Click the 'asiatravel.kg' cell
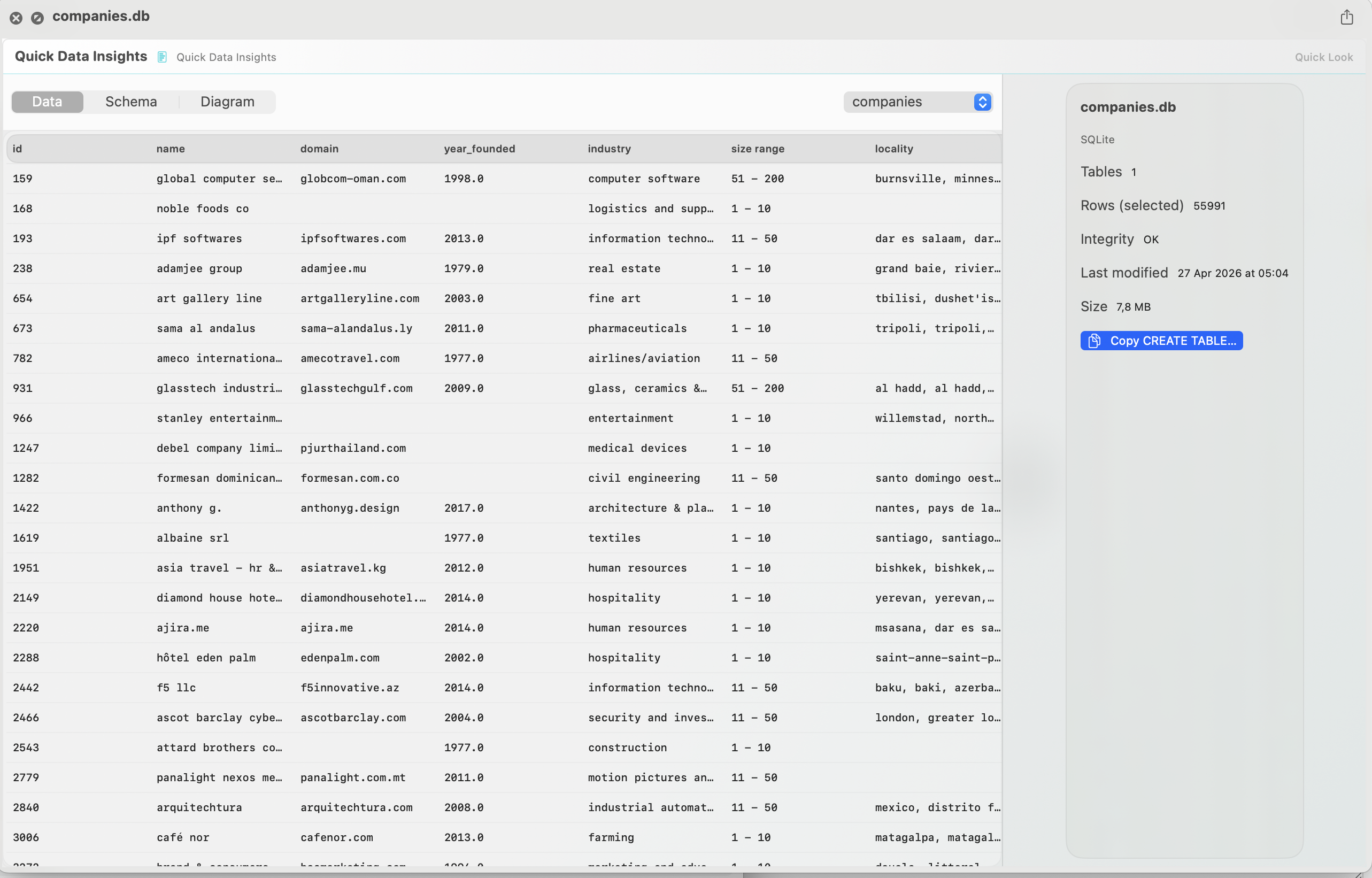This screenshot has height=878, width=1372. click(343, 568)
